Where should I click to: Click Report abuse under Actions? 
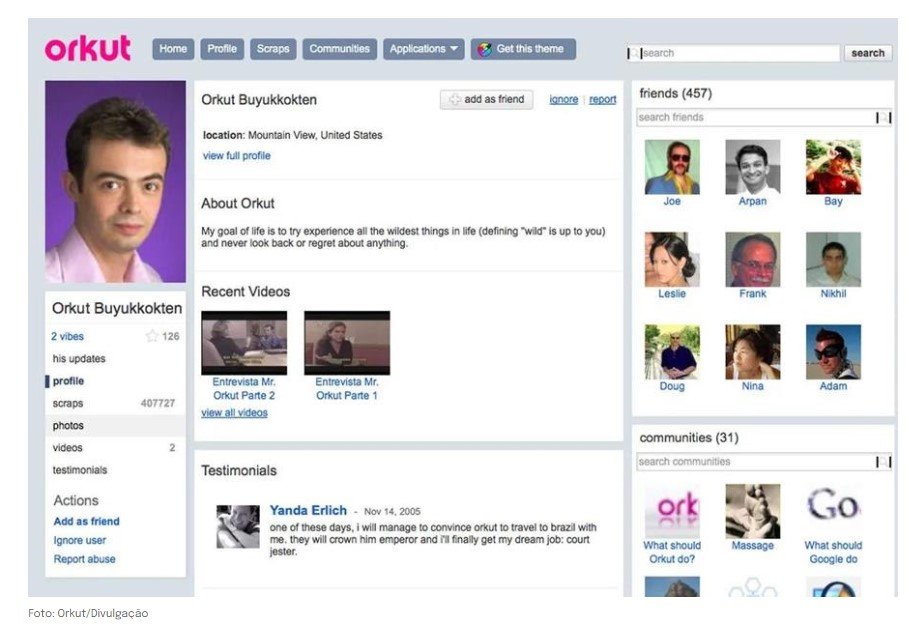[x=84, y=559]
